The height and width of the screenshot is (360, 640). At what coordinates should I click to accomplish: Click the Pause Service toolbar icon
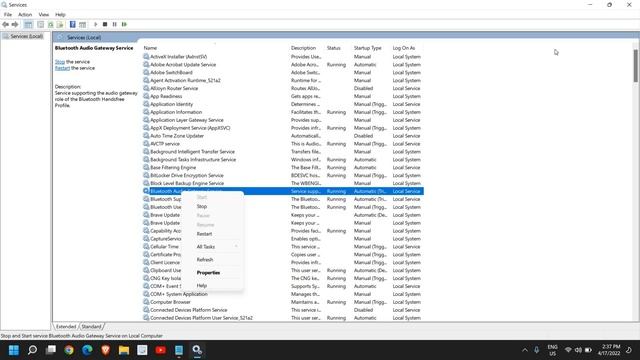(115, 24)
